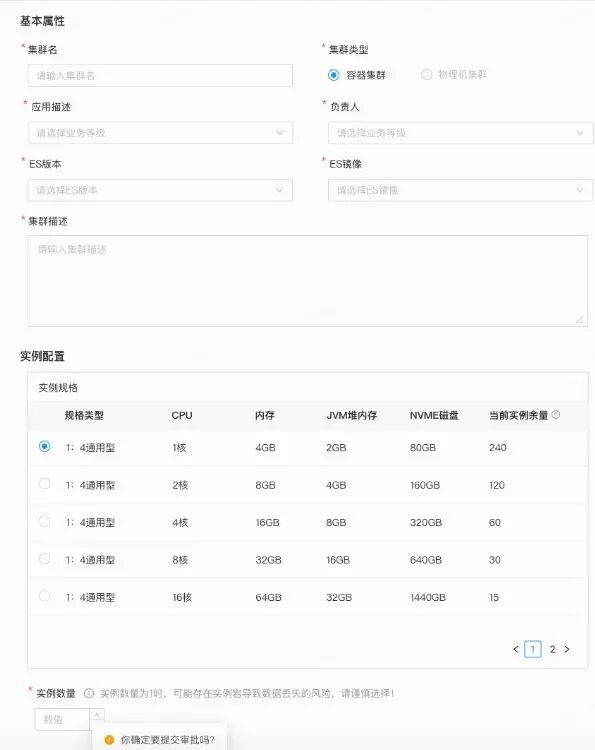Click the help icon beside 当前实例余量
The width and height of the screenshot is (595, 750).
556,415
